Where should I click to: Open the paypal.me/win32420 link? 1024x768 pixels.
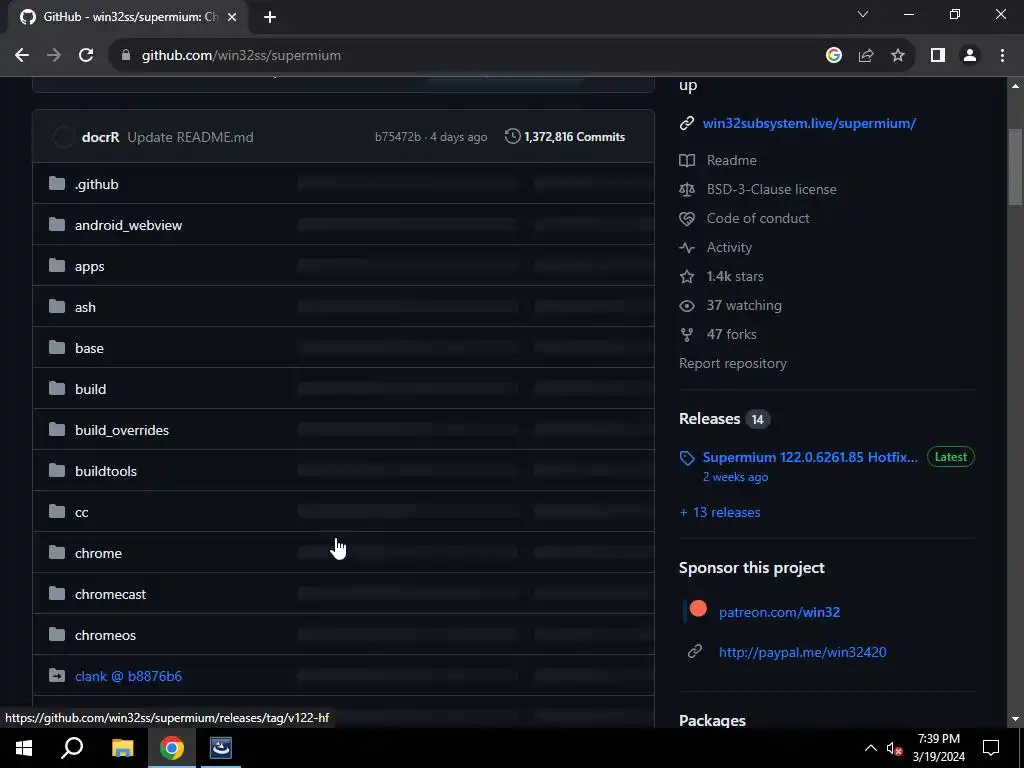(803, 652)
